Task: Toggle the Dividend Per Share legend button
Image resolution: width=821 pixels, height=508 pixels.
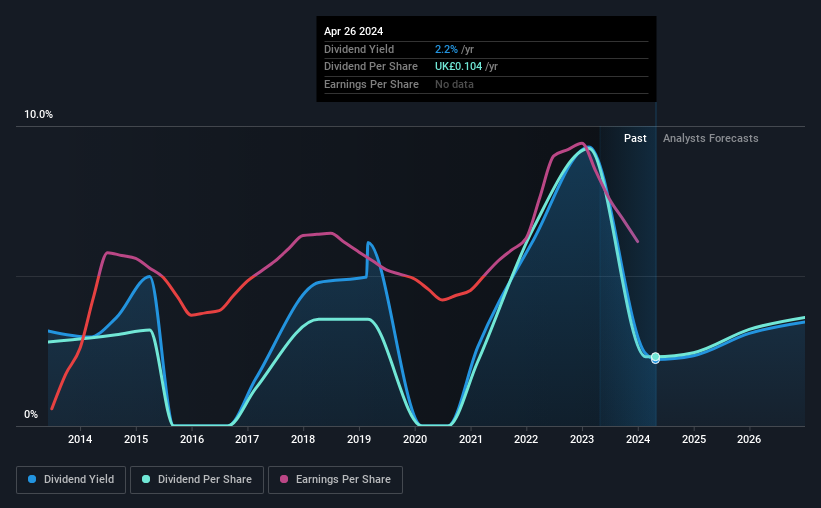Action: [197, 480]
